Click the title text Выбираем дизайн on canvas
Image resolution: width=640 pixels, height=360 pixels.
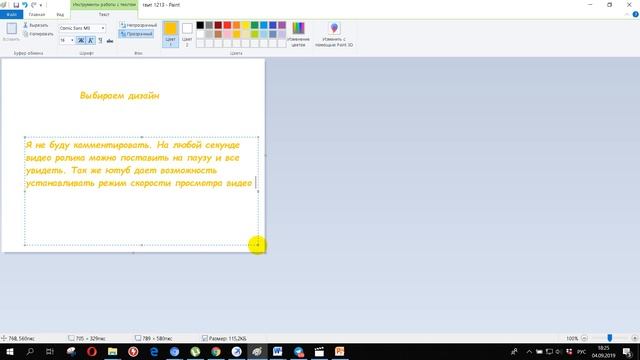(120, 96)
